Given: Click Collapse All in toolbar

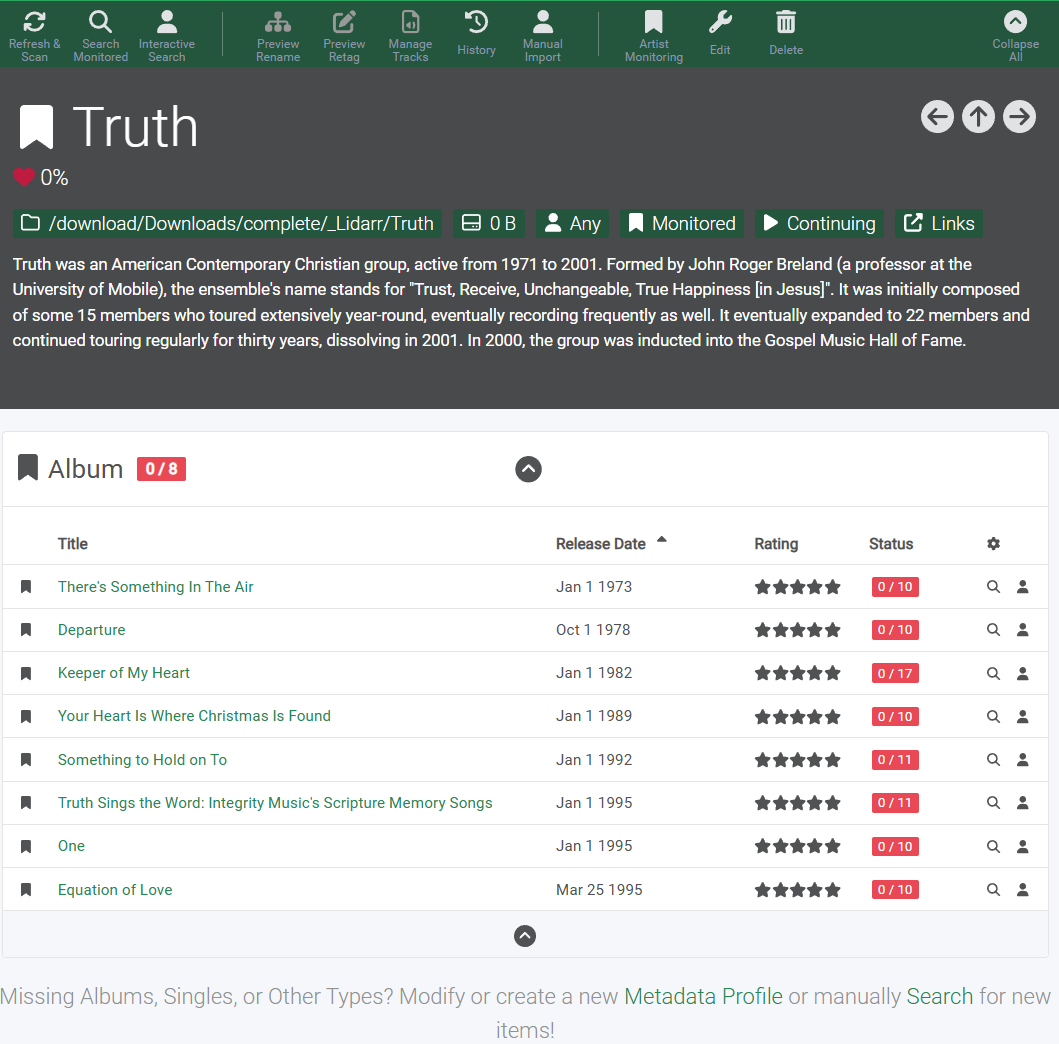Looking at the screenshot, I should (x=1015, y=36).
